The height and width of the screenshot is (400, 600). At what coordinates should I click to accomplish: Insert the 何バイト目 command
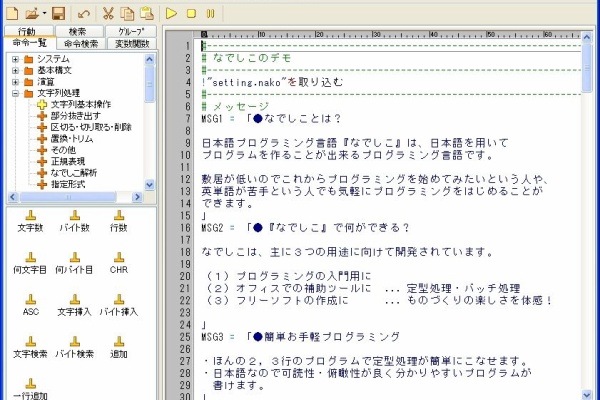[74, 264]
